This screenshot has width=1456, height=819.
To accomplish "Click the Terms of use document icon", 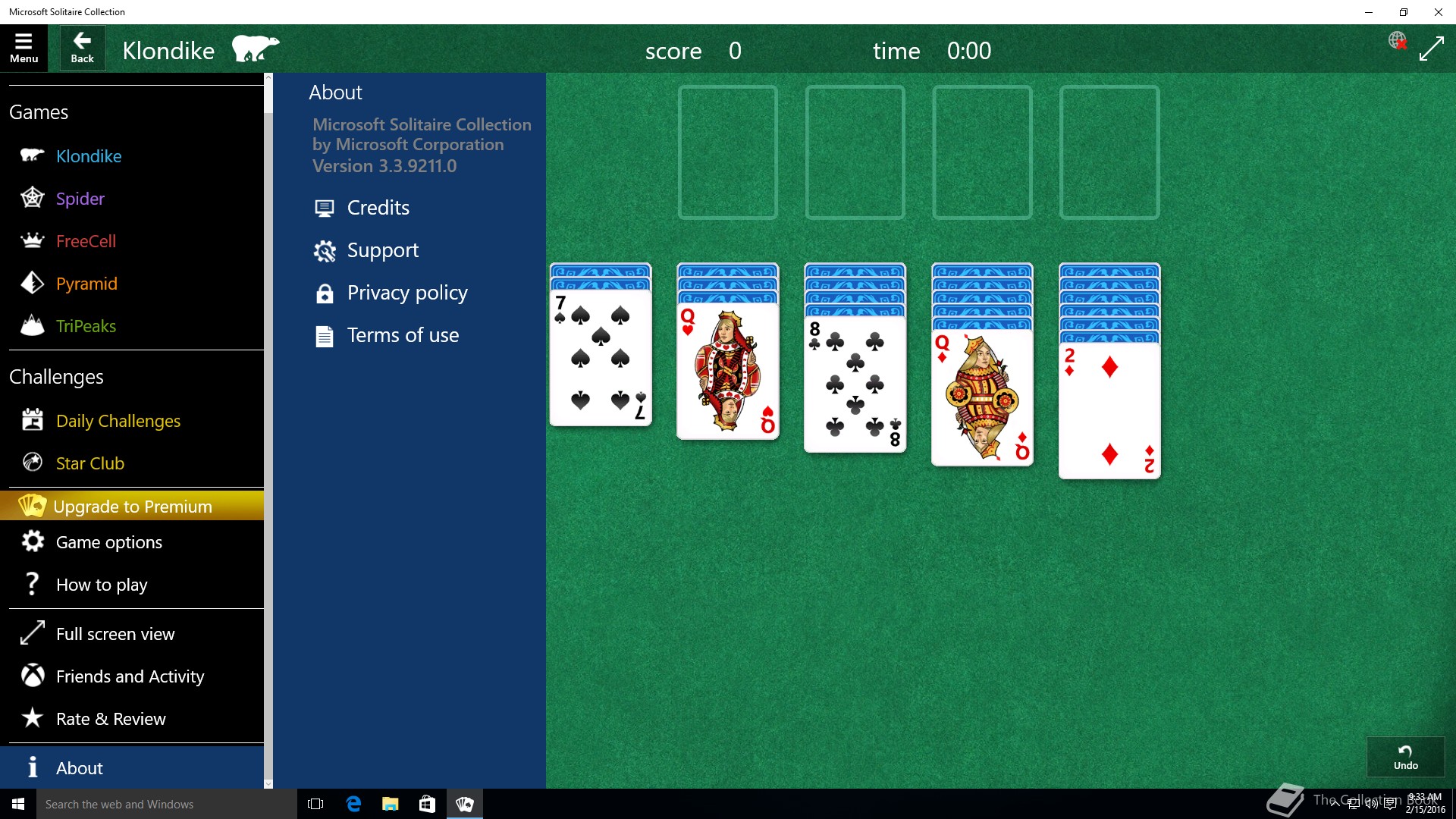I will pyautogui.click(x=325, y=336).
